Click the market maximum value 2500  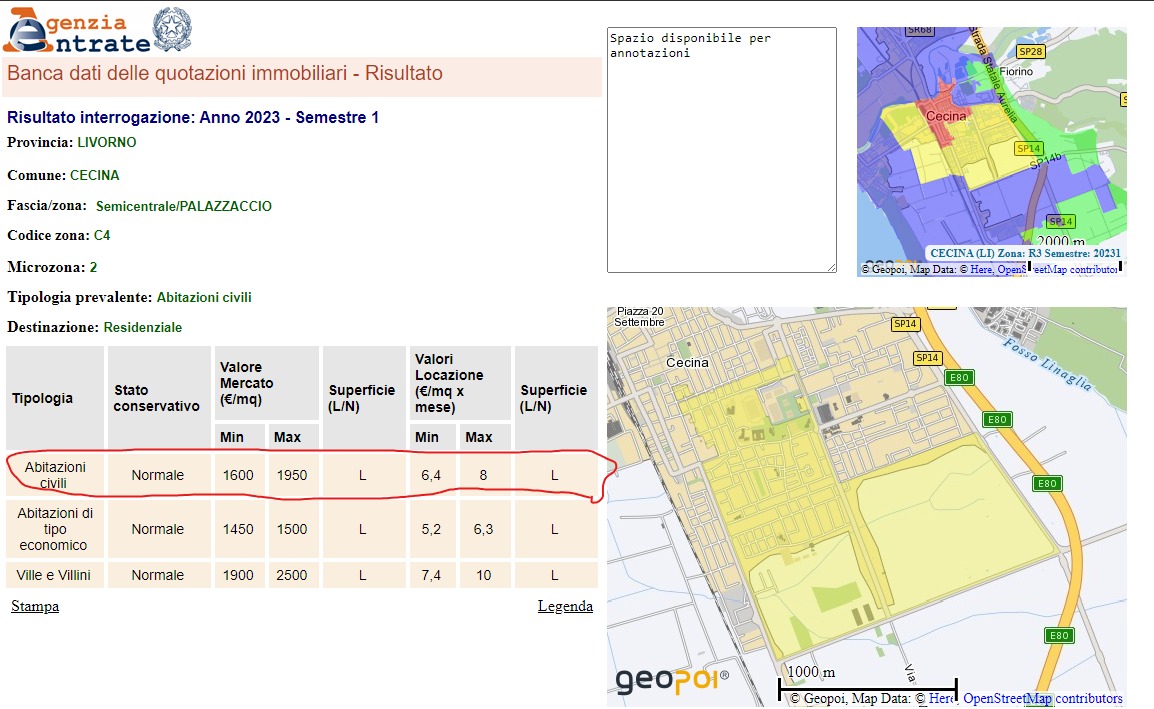tap(292, 575)
